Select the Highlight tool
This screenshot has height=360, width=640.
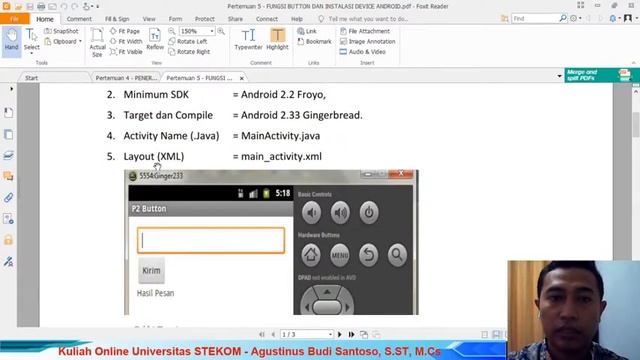click(x=277, y=40)
